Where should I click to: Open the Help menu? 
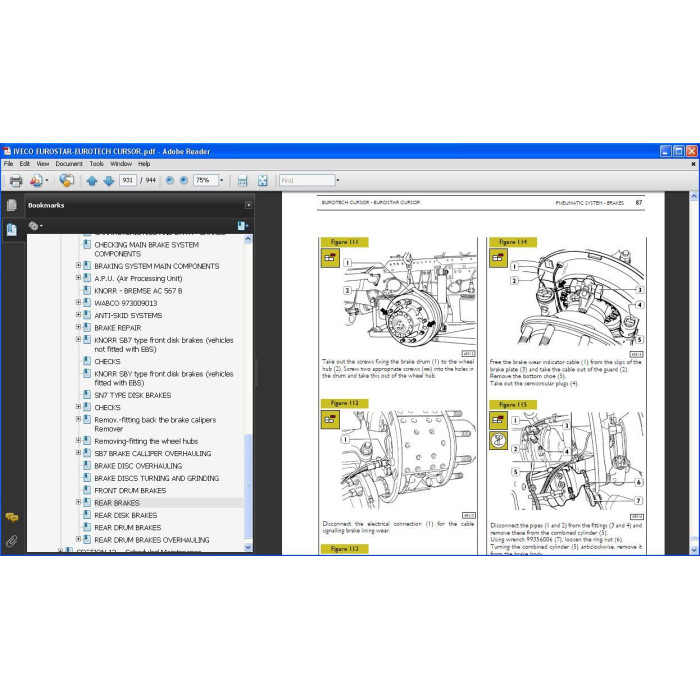pos(144,164)
